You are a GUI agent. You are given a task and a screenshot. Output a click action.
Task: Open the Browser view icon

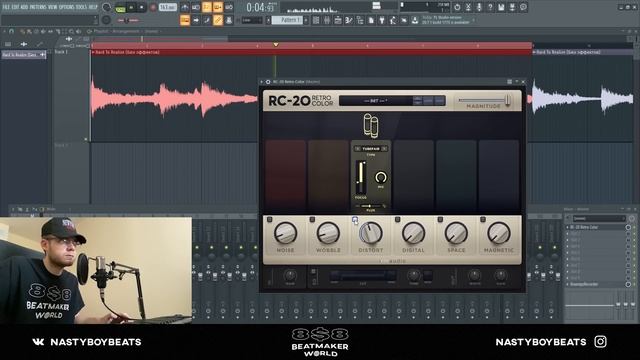(x=360, y=20)
